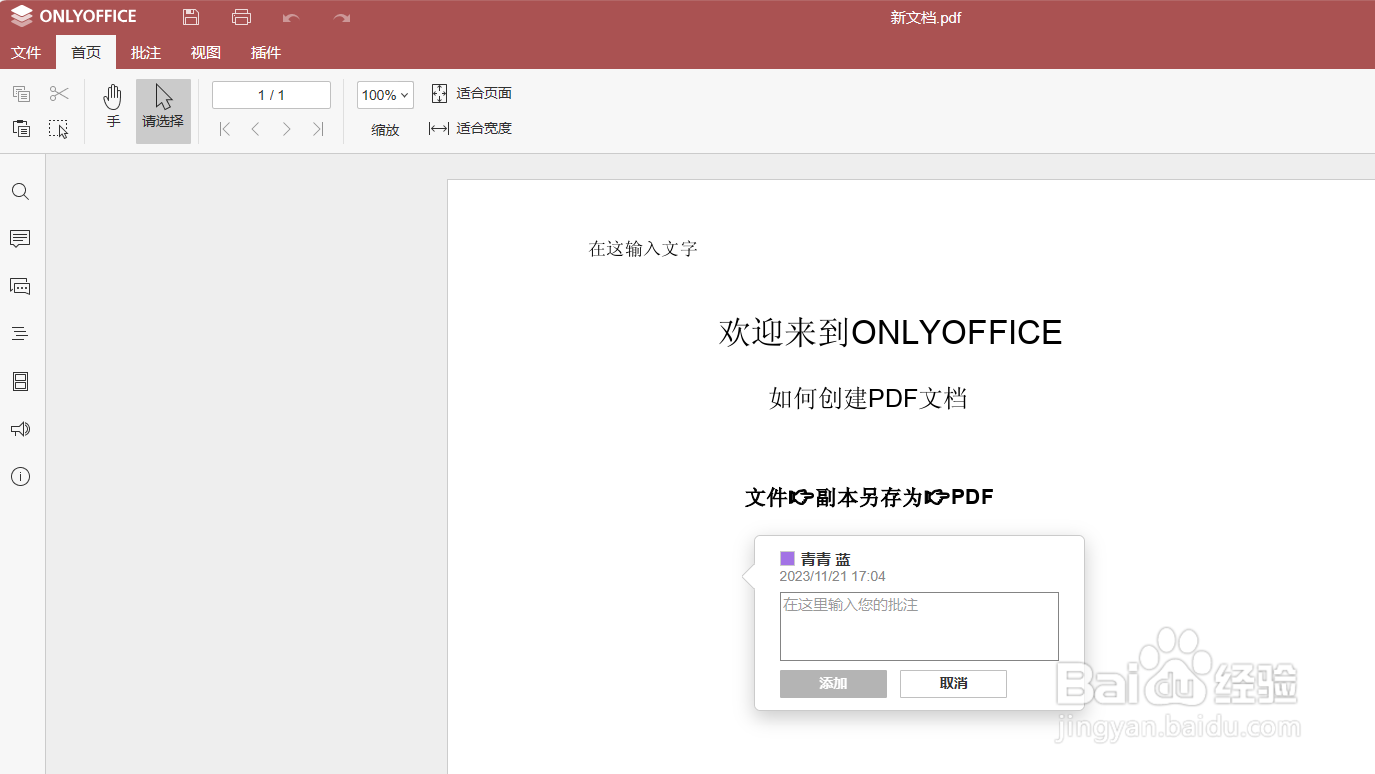The height and width of the screenshot is (774, 1375).
Task: Activate the Select (请选择) cursor tool
Action: tap(163, 111)
